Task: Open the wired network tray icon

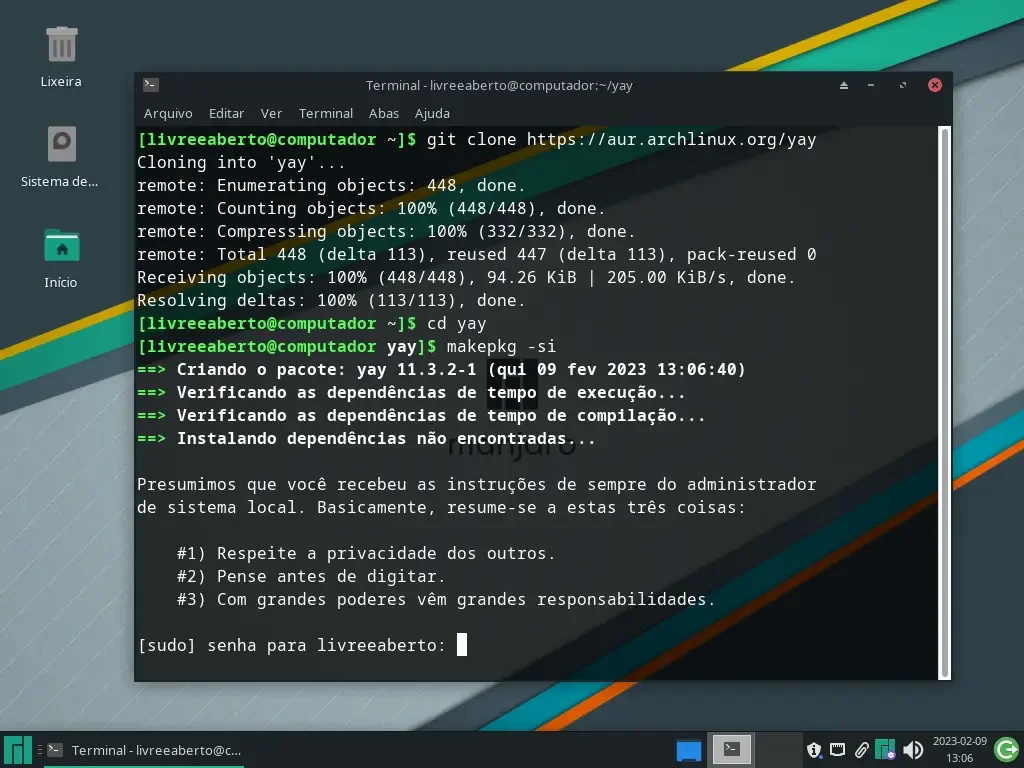Action: click(837, 750)
